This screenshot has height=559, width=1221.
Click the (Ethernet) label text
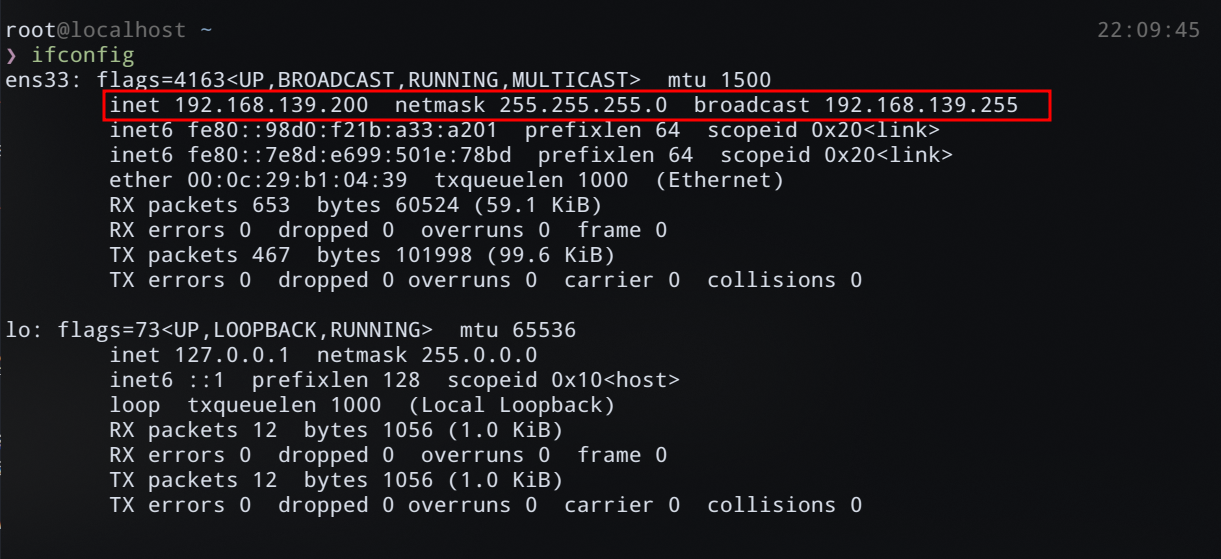[x=720, y=180]
